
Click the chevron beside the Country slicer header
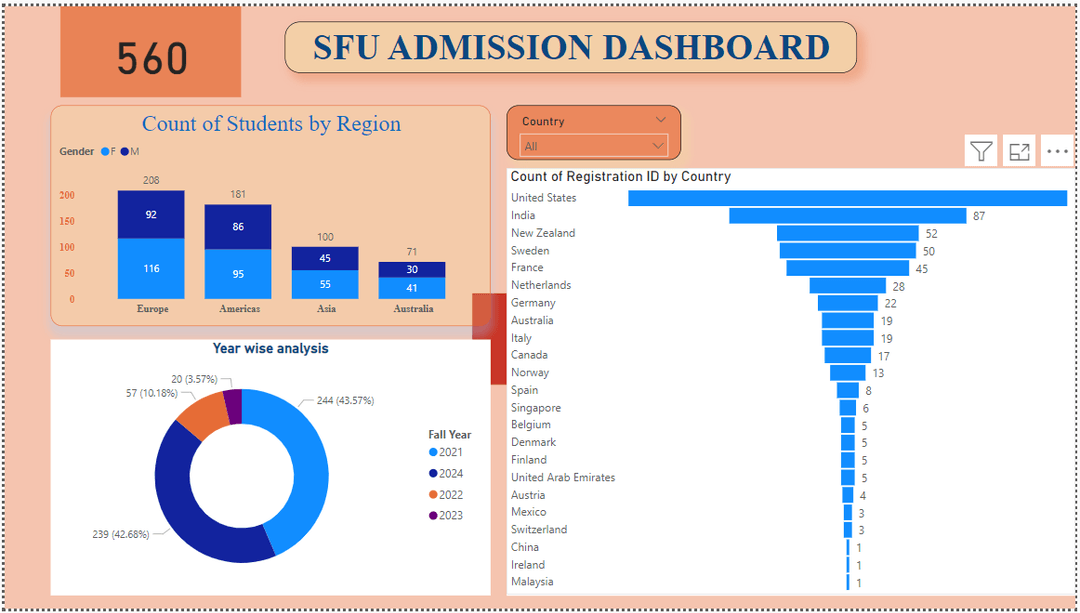pyautogui.click(x=660, y=120)
